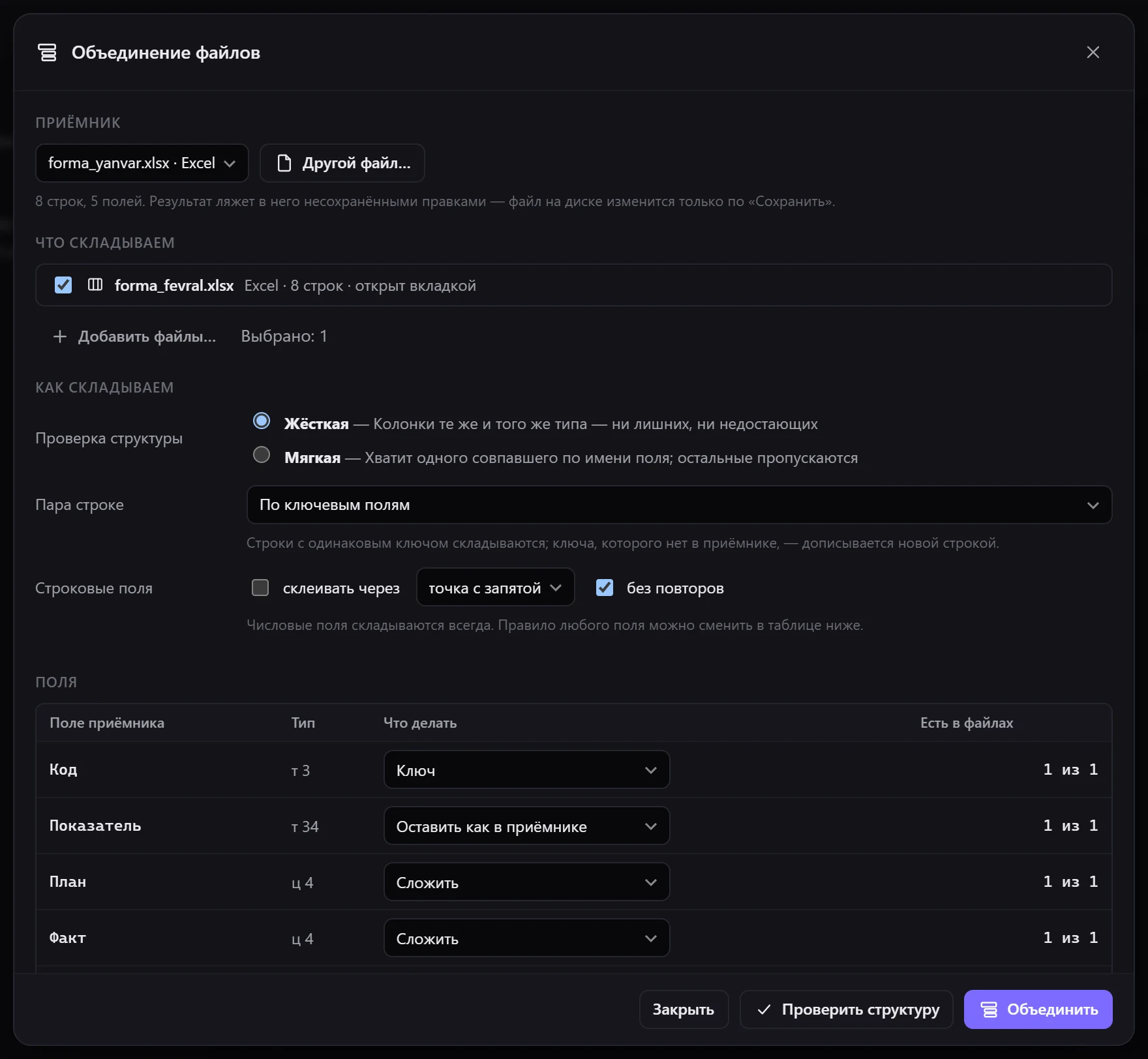Select the Жёсткая structure check radio

click(x=262, y=421)
